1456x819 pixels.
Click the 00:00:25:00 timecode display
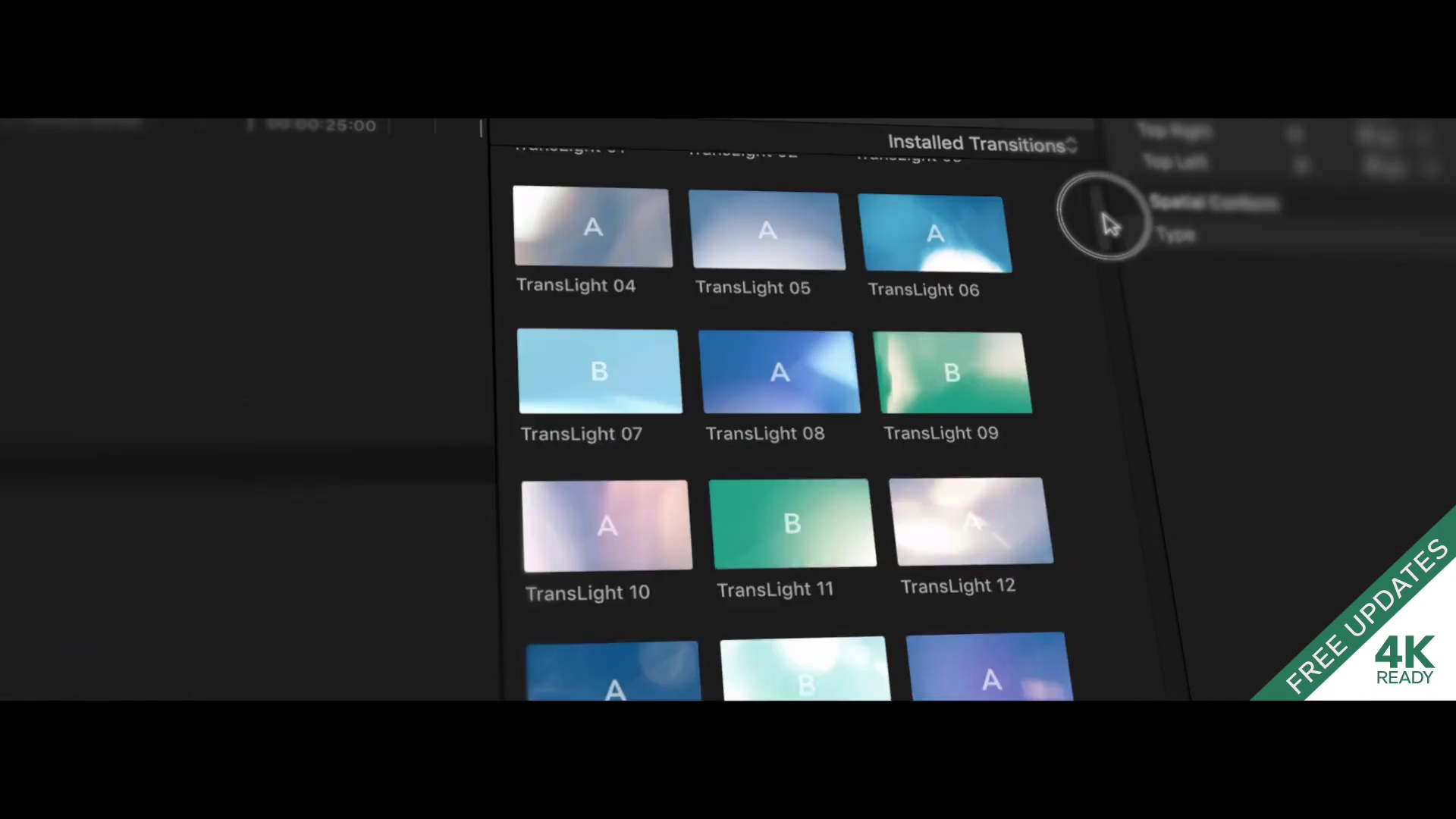click(322, 125)
